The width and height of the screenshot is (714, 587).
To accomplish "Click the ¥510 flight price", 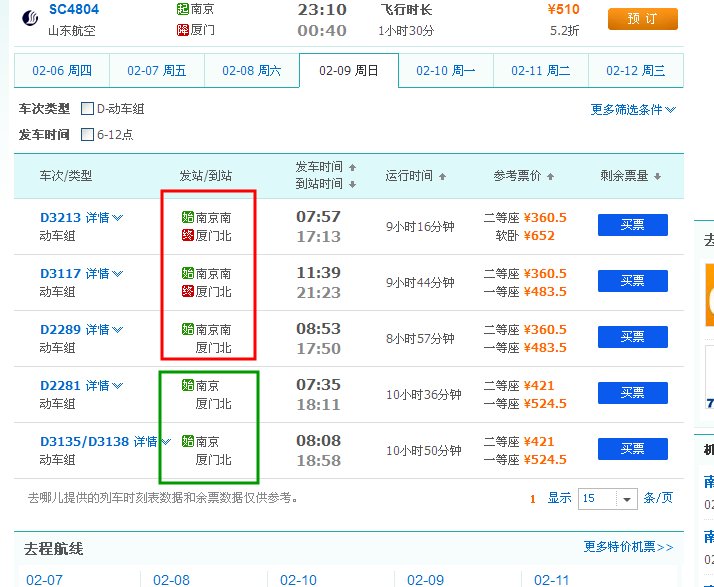I will click(x=563, y=9).
